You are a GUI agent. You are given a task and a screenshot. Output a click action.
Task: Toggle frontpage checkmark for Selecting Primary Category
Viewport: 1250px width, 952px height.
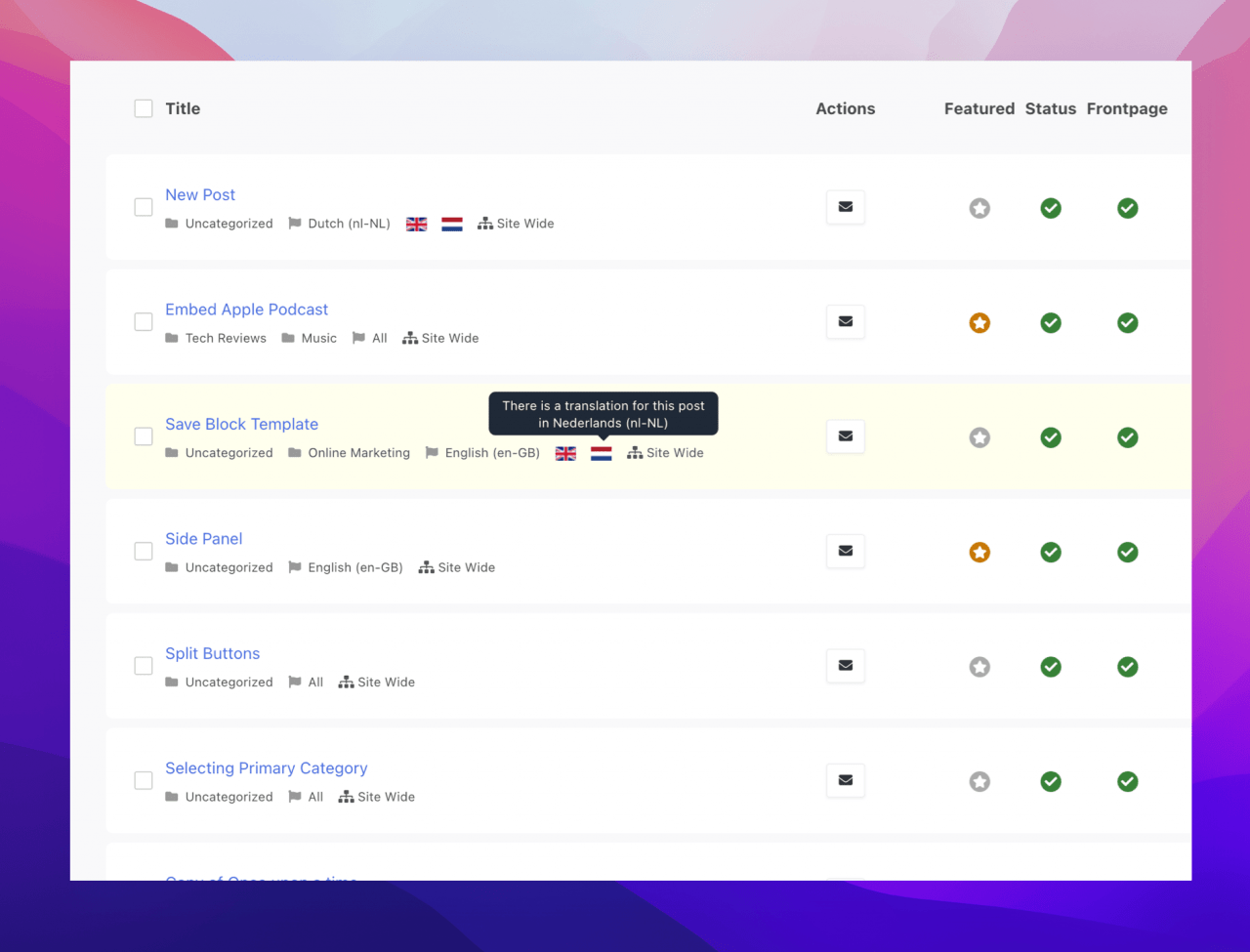(1127, 781)
